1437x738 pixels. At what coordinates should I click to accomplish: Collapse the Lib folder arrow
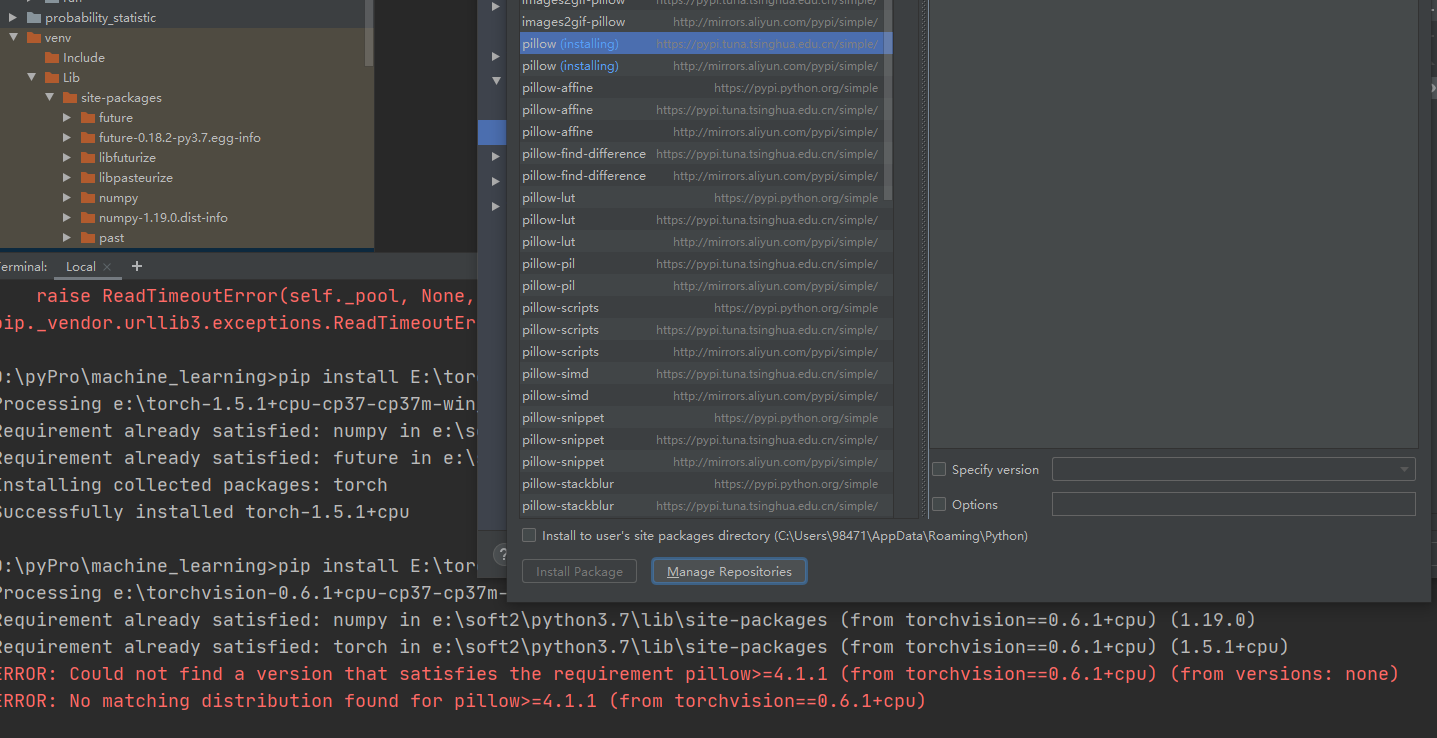pyautogui.click(x=31, y=78)
